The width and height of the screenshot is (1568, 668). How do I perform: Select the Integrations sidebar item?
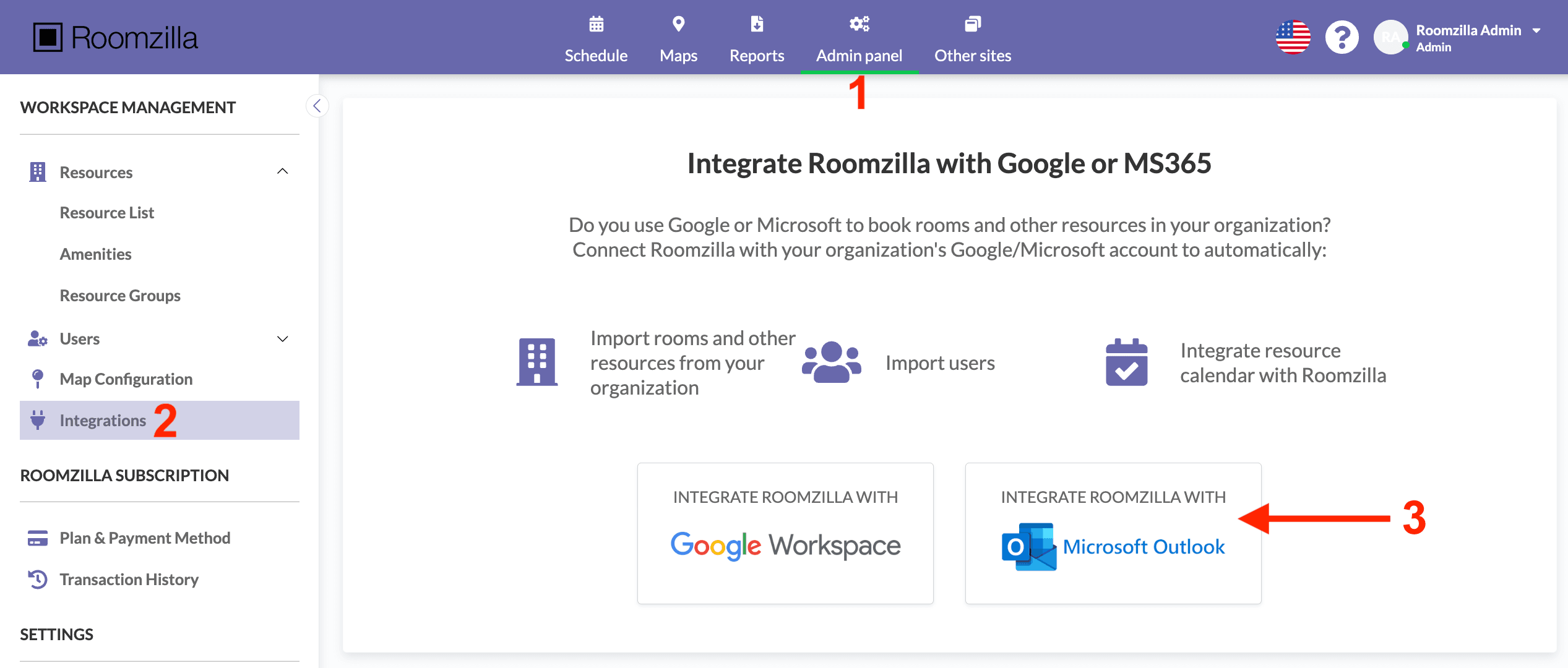pos(103,421)
